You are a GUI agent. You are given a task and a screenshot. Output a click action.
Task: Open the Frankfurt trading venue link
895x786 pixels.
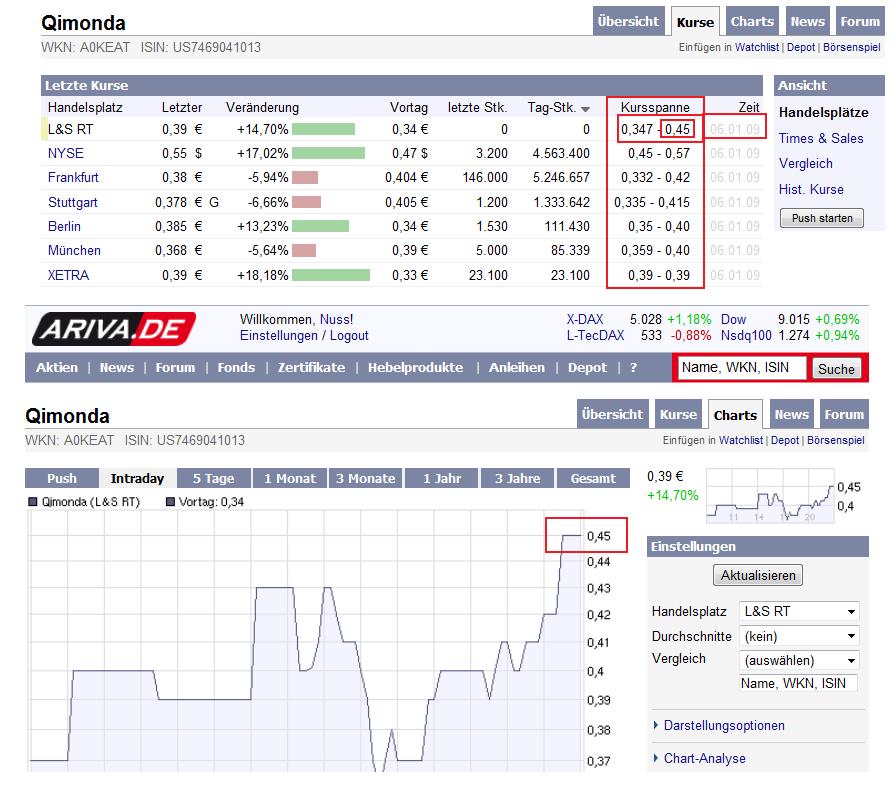(x=73, y=178)
